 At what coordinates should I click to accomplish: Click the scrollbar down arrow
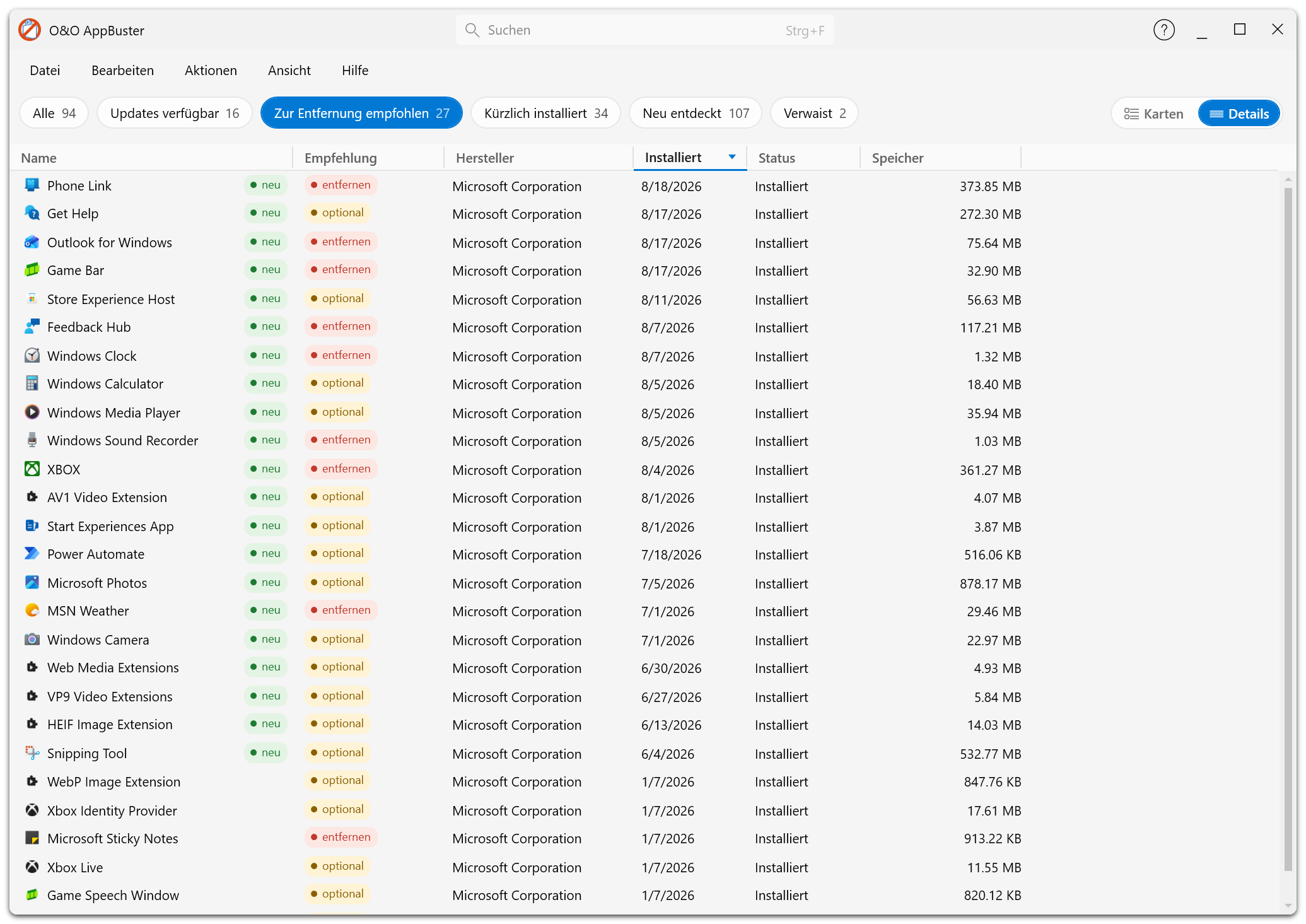[1288, 906]
